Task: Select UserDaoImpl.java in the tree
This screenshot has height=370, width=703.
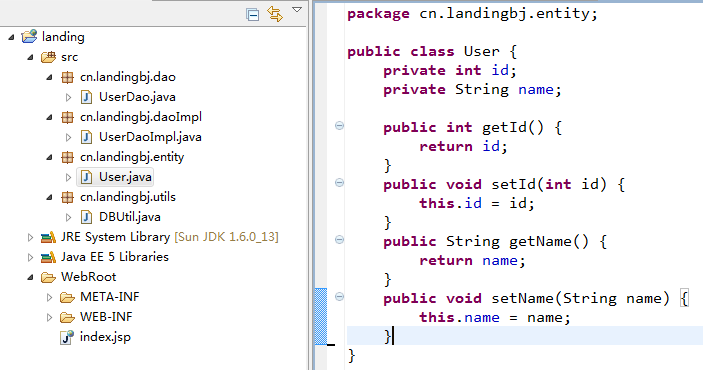Action: tap(150, 137)
